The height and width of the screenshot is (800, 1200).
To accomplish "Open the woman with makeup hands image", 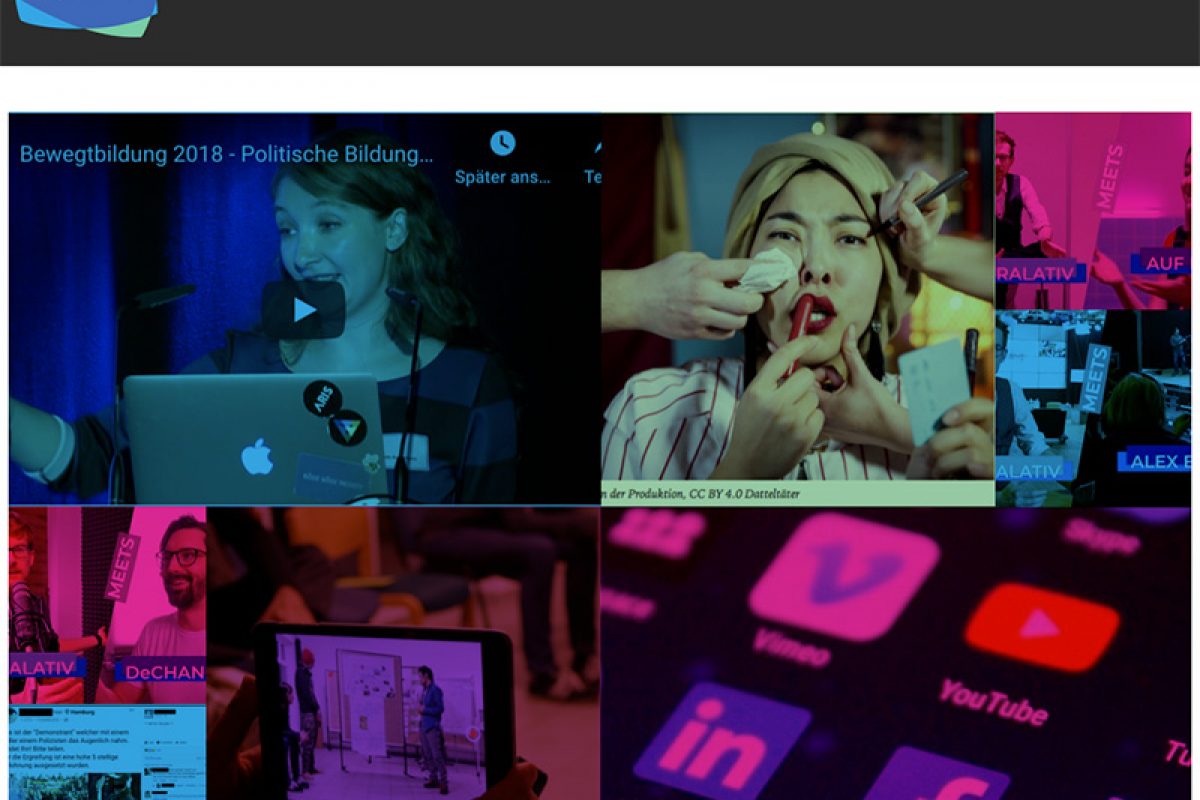I will [x=797, y=300].
